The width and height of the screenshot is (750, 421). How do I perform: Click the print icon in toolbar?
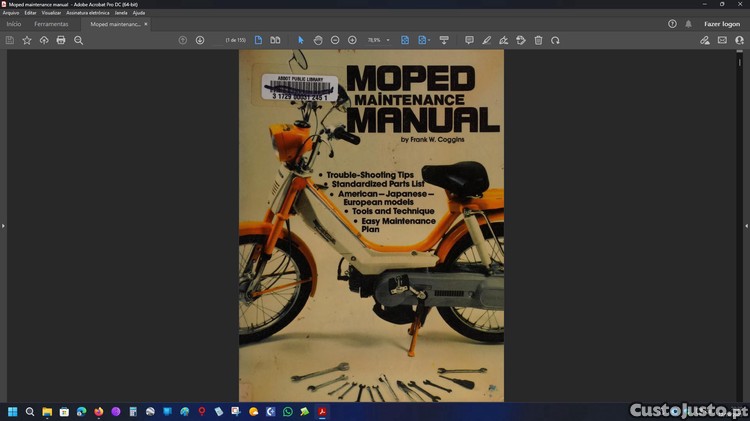[x=61, y=40]
